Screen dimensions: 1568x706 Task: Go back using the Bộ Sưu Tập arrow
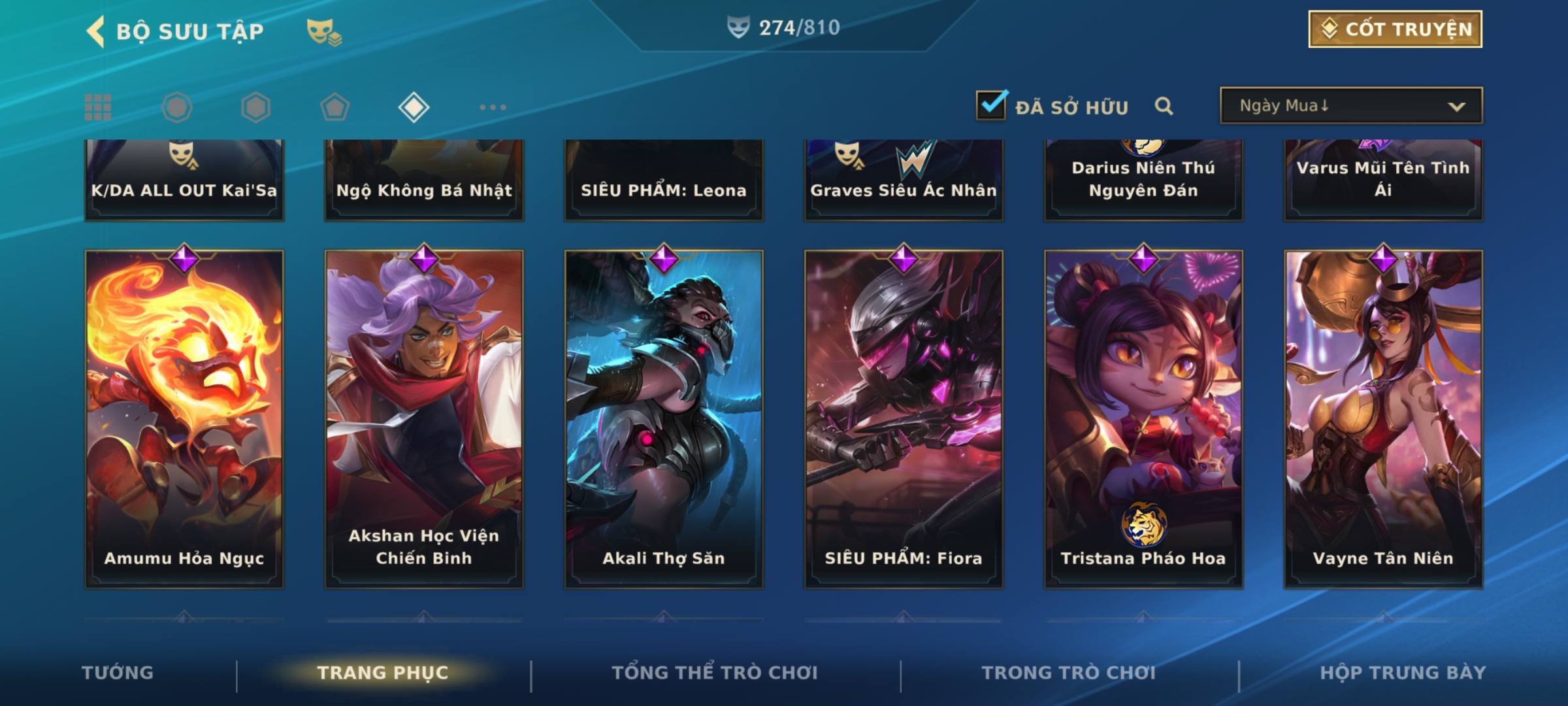(x=95, y=31)
